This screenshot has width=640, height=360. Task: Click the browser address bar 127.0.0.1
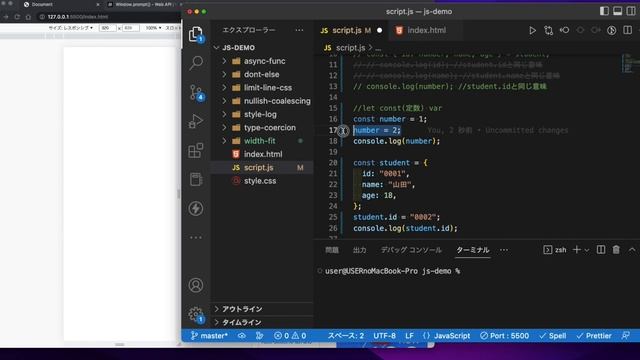(78, 17)
